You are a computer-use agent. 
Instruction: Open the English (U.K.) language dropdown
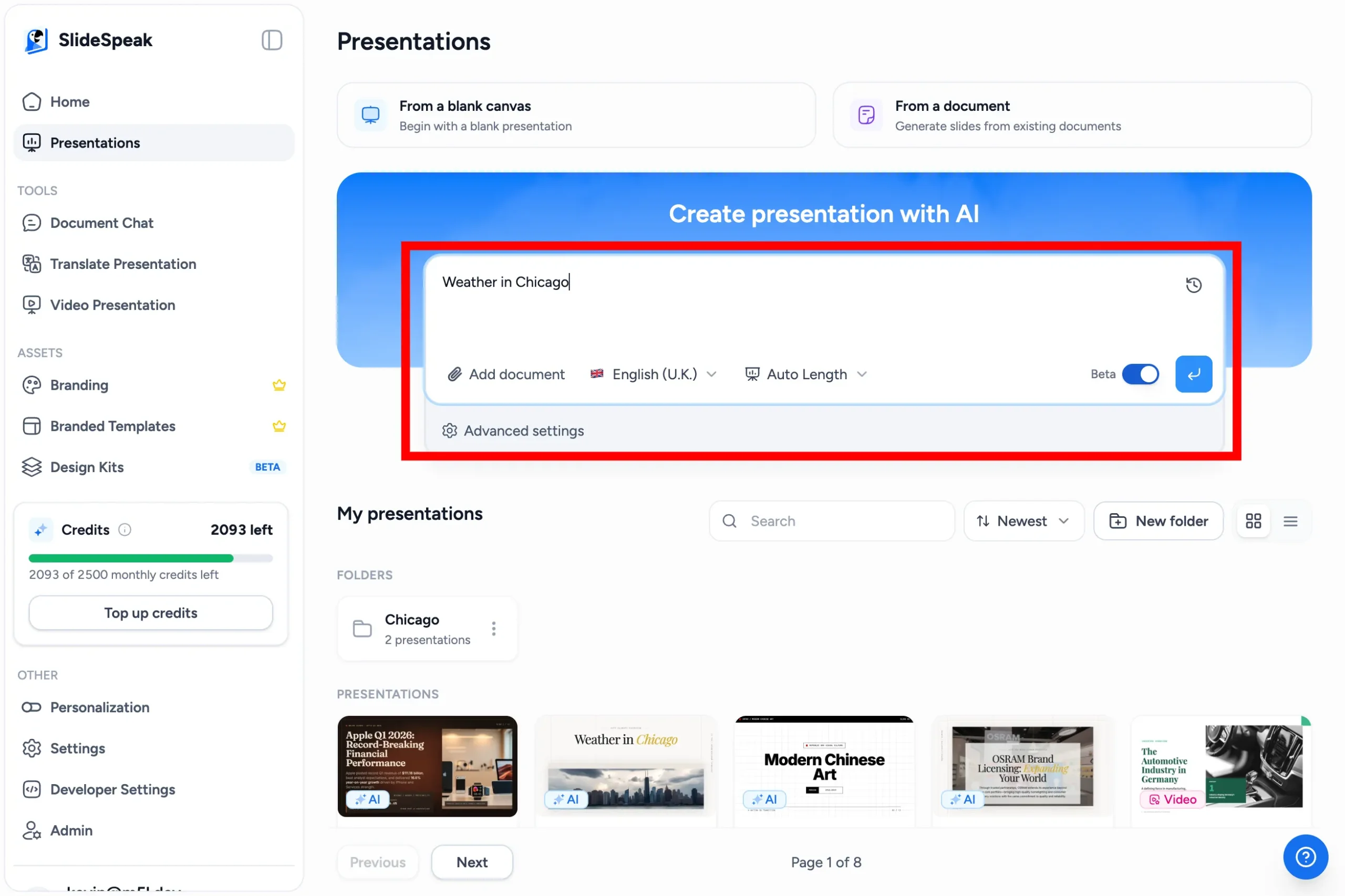654,374
